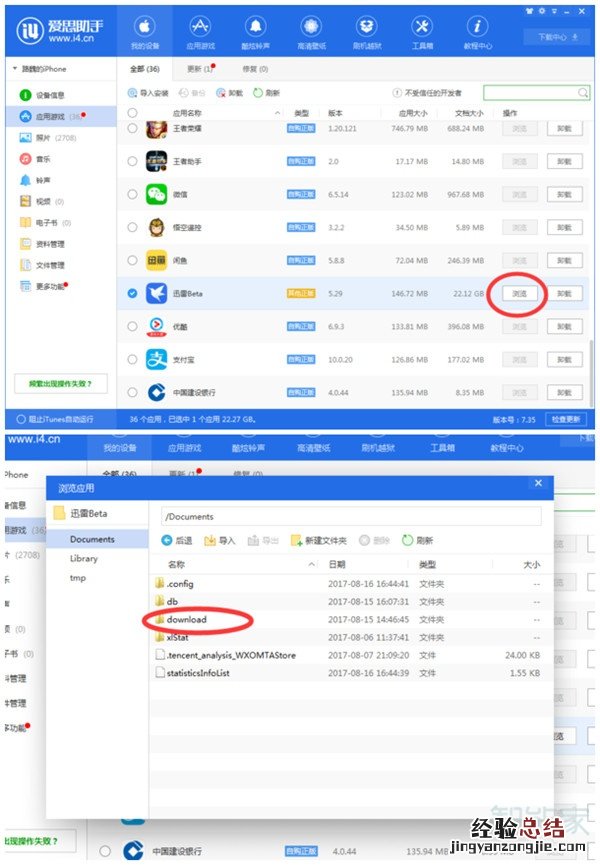Toggle the select-all circle beside 应用名称 header

click(x=132, y=113)
